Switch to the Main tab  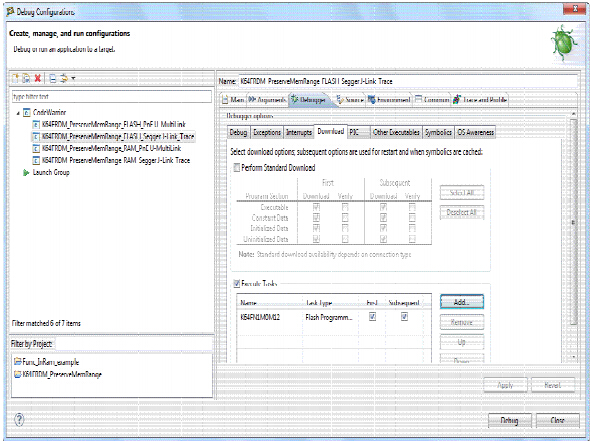(233, 100)
